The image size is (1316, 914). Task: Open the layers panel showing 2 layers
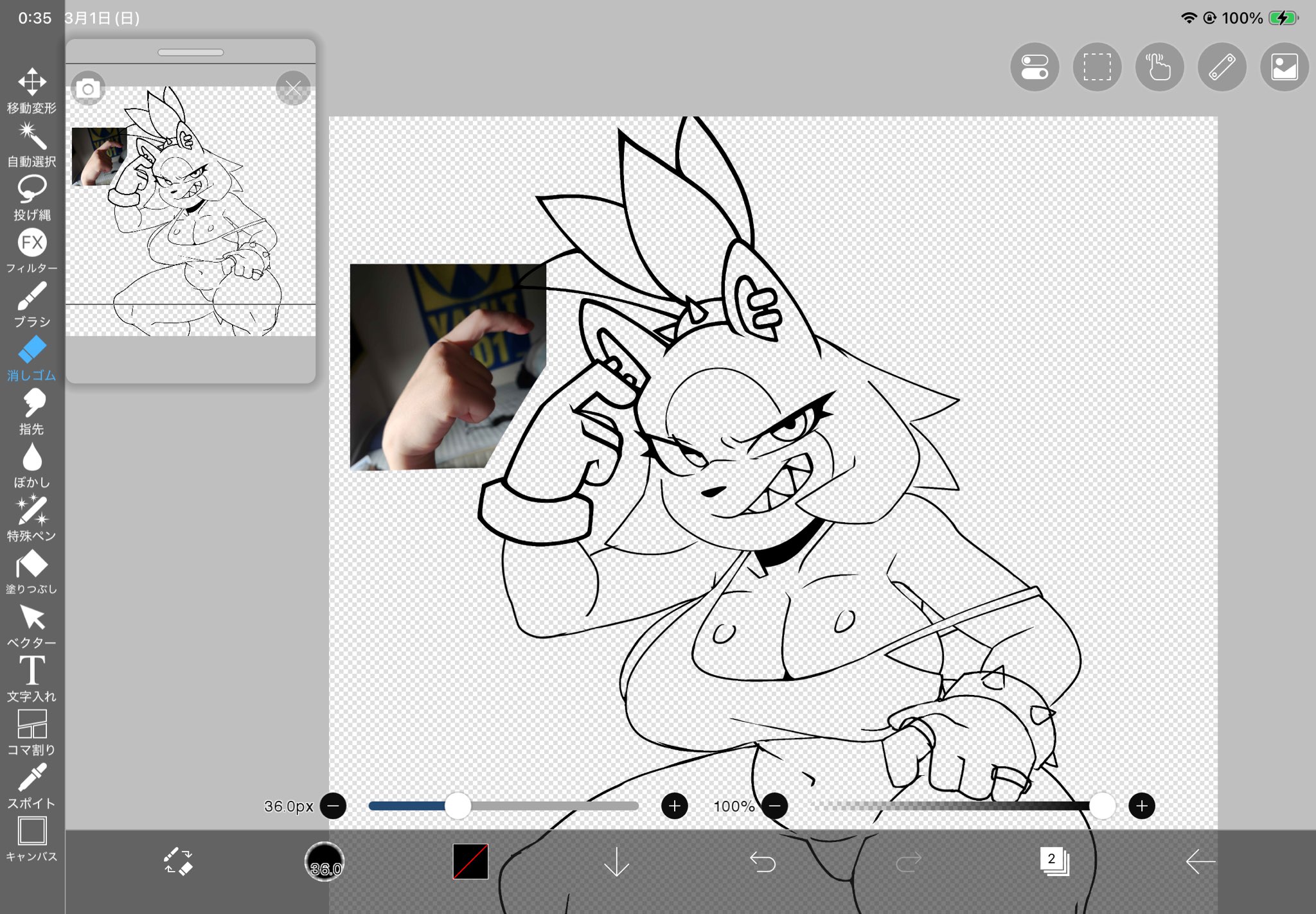pyautogui.click(x=1054, y=861)
